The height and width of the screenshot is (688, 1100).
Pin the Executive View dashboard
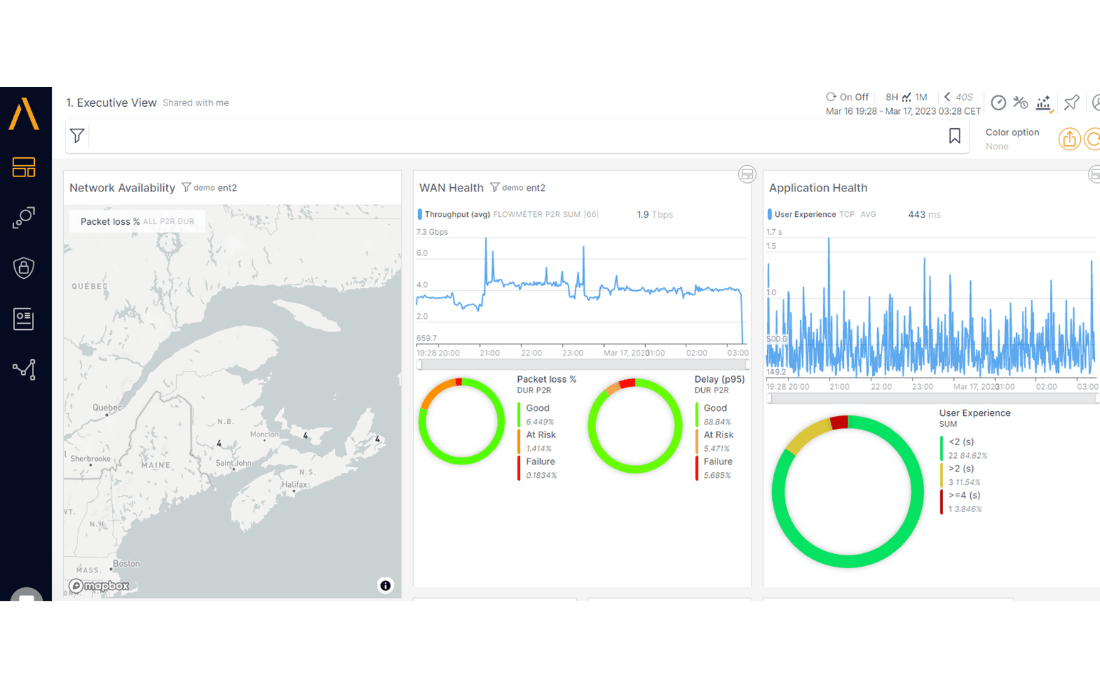[x=1071, y=102]
